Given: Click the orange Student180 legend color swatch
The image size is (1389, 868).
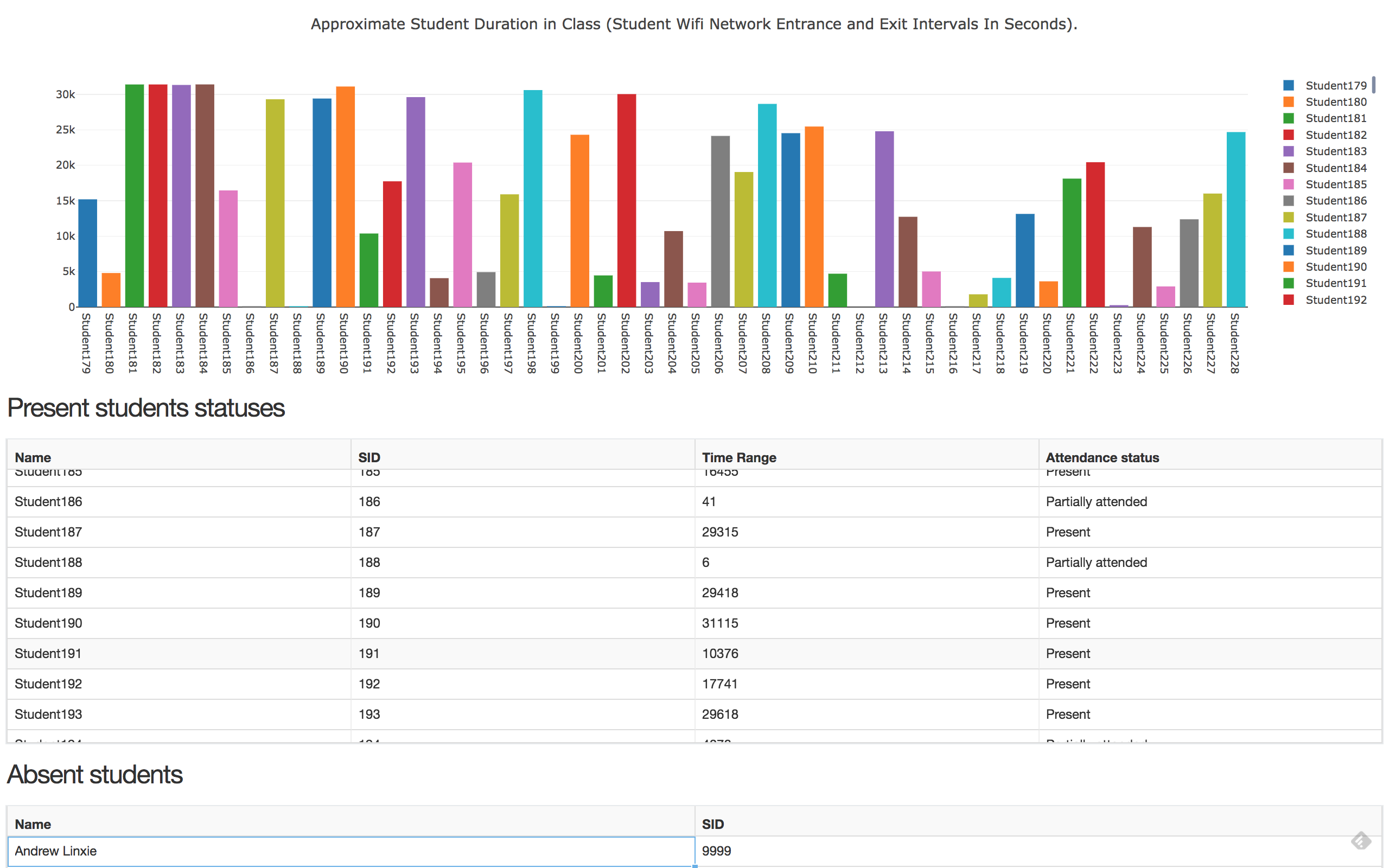Looking at the screenshot, I should tap(1289, 102).
